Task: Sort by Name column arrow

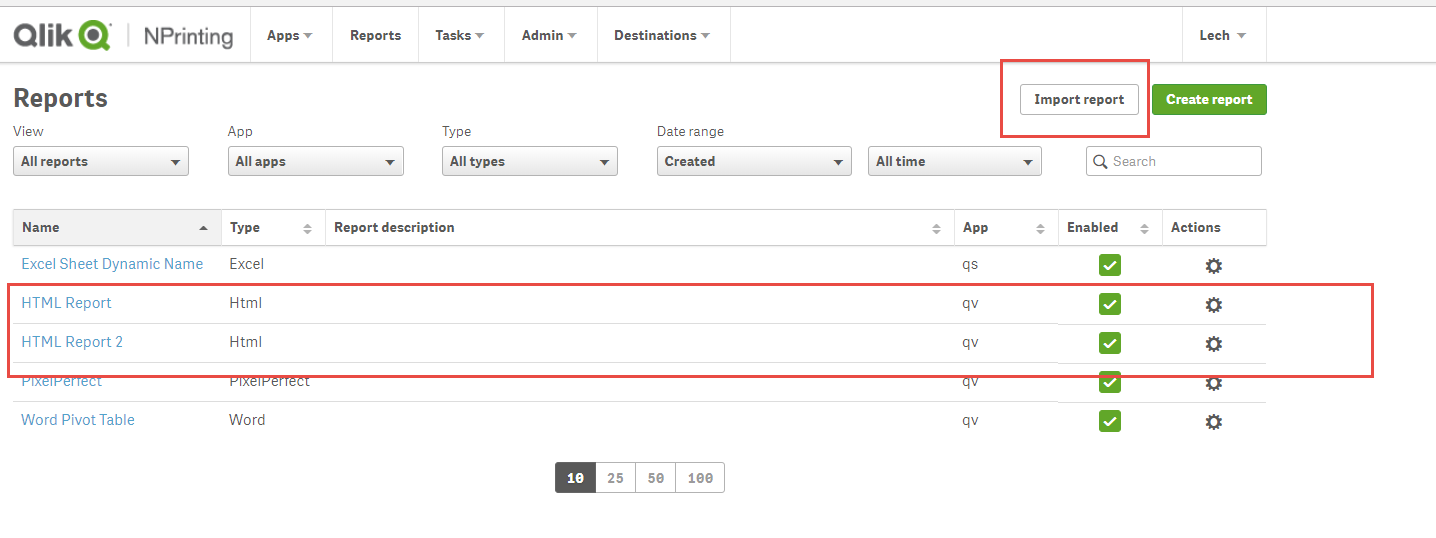Action: tap(204, 228)
